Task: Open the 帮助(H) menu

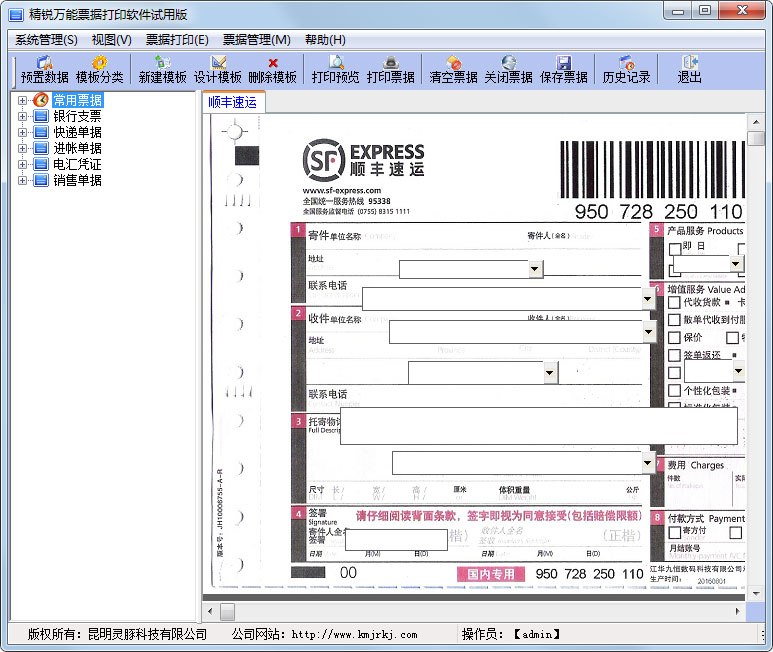Action: (x=325, y=40)
